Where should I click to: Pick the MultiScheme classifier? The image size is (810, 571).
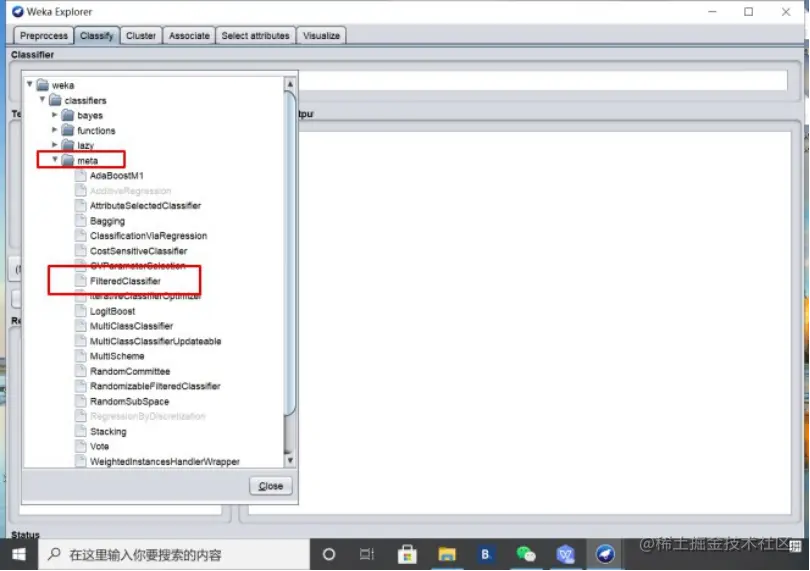(x=117, y=357)
